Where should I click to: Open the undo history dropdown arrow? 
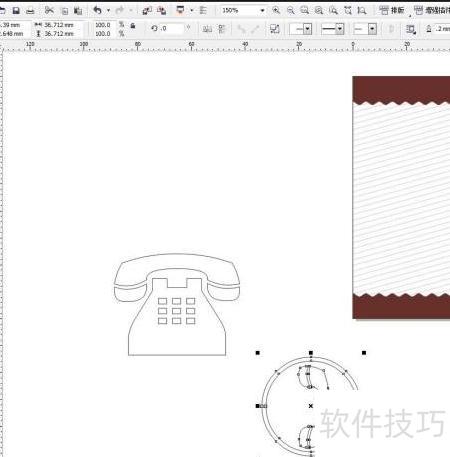coord(108,11)
